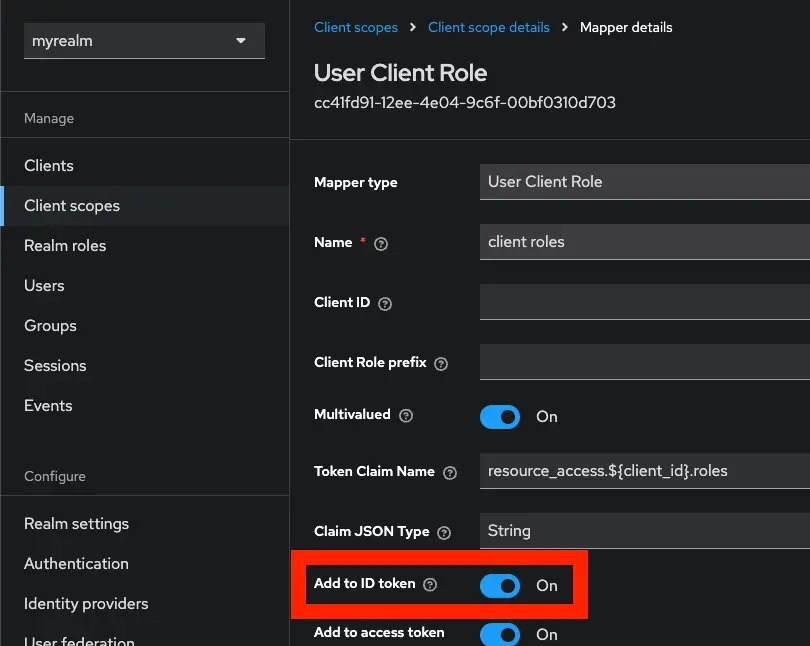The height and width of the screenshot is (646, 810).
Task: Navigate back via Client scopes breadcrumb
Action: pyautogui.click(x=356, y=27)
